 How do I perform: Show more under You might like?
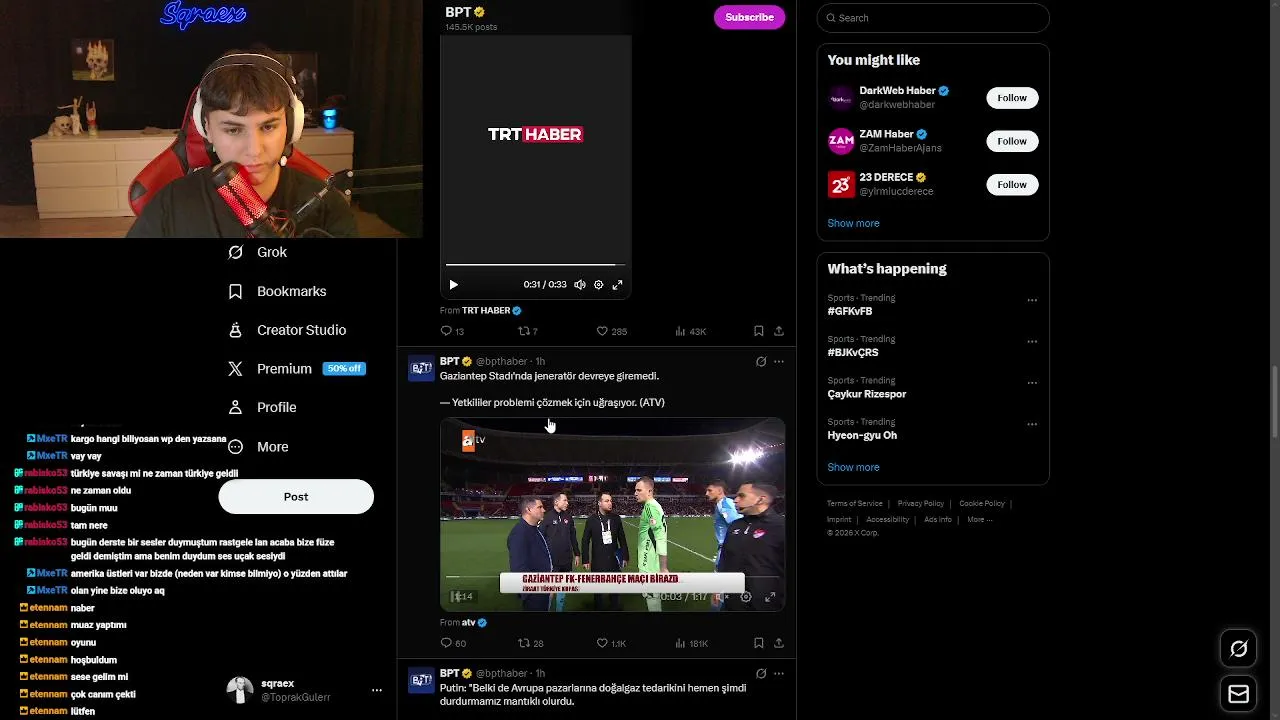pos(853,223)
